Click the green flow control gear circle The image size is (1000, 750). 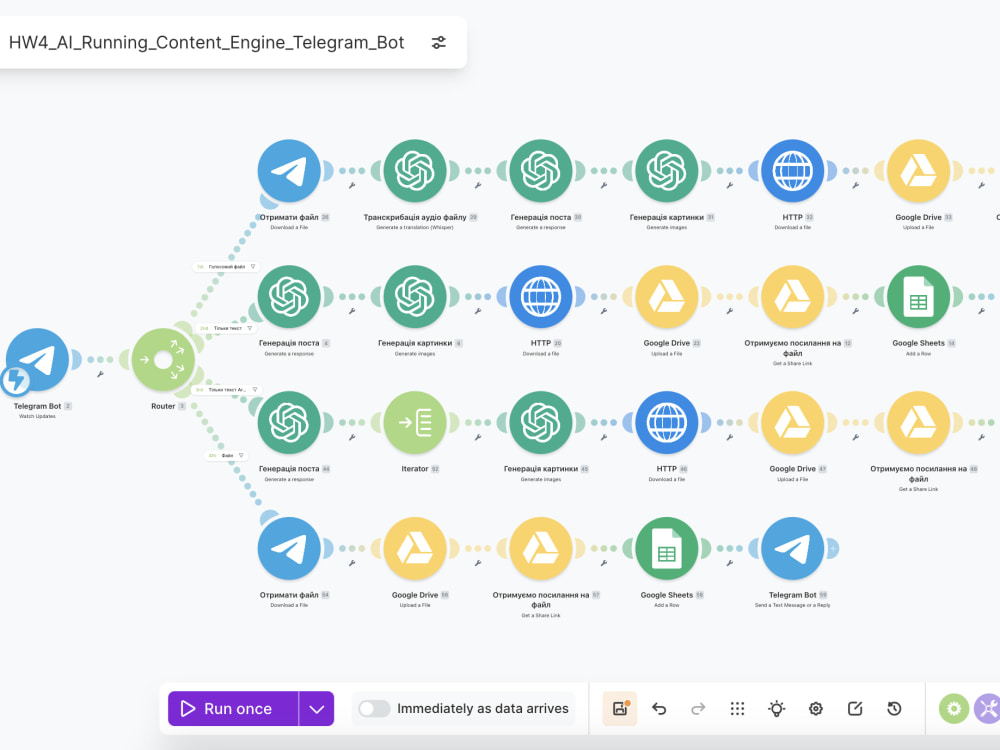(x=954, y=709)
